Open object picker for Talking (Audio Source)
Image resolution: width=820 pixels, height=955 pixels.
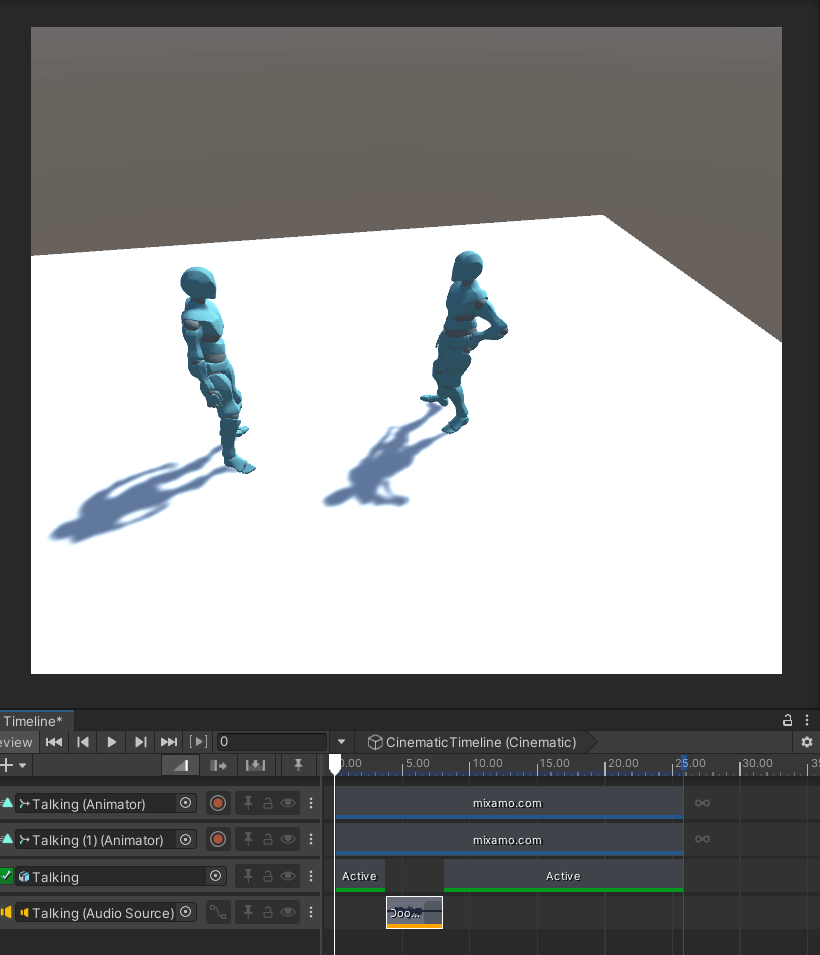point(186,913)
